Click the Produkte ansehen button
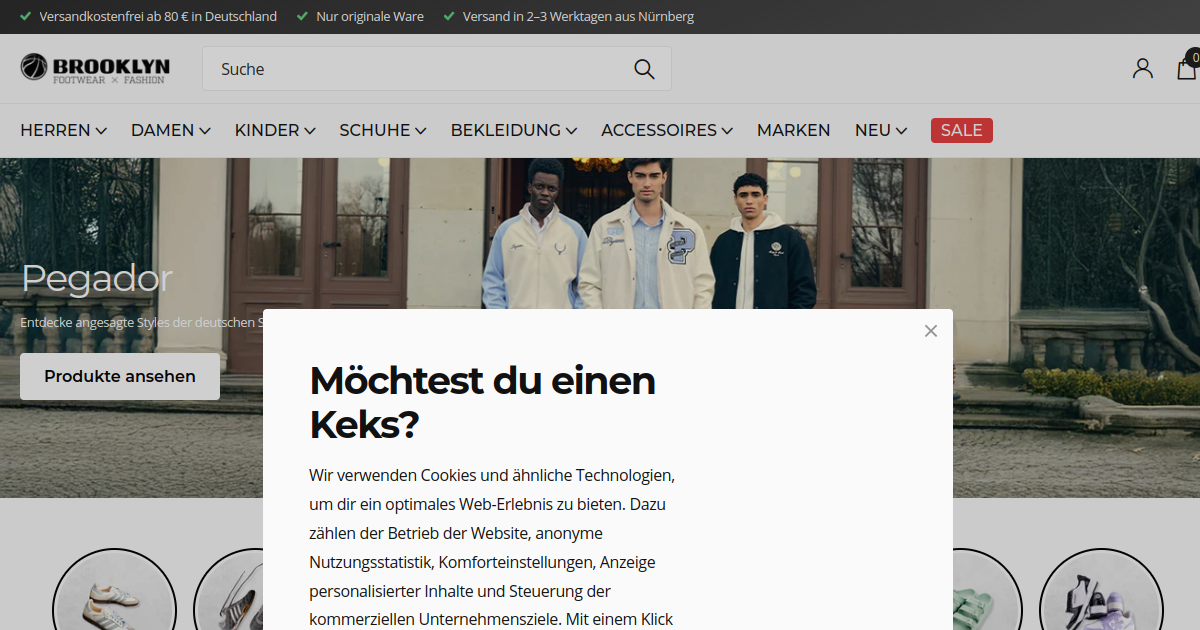This screenshot has width=1200, height=630. pyautogui.click(x=120, y=377)
